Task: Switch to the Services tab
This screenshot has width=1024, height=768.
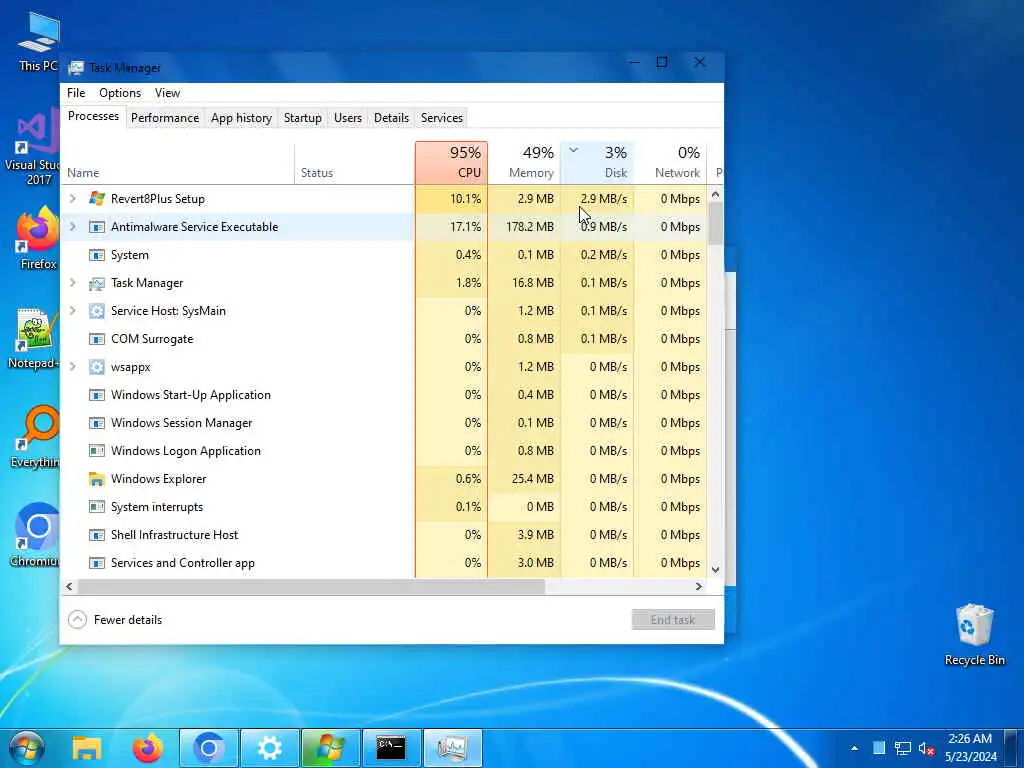Action: (x=441, y=118)
